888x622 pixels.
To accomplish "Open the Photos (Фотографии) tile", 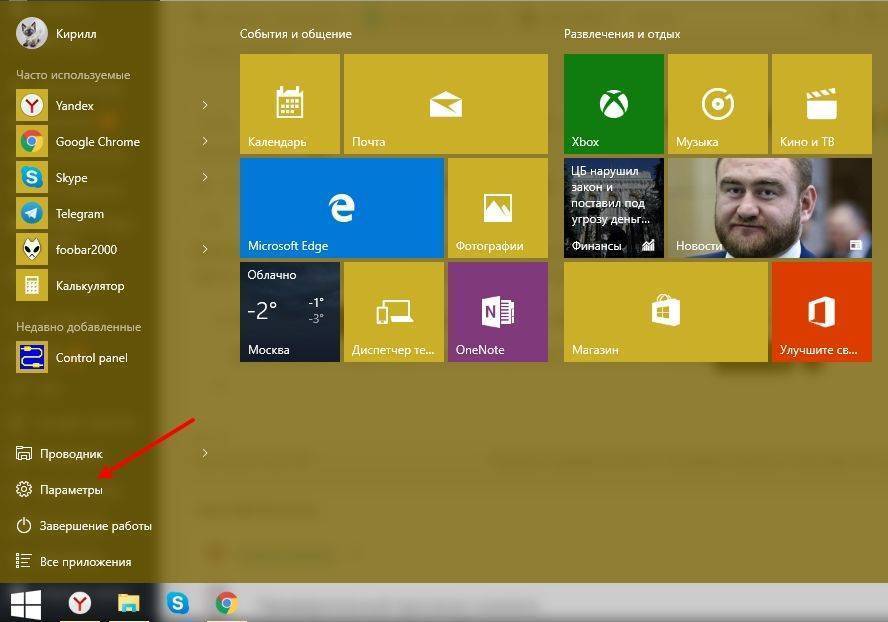I will click(x=497, y=207).
